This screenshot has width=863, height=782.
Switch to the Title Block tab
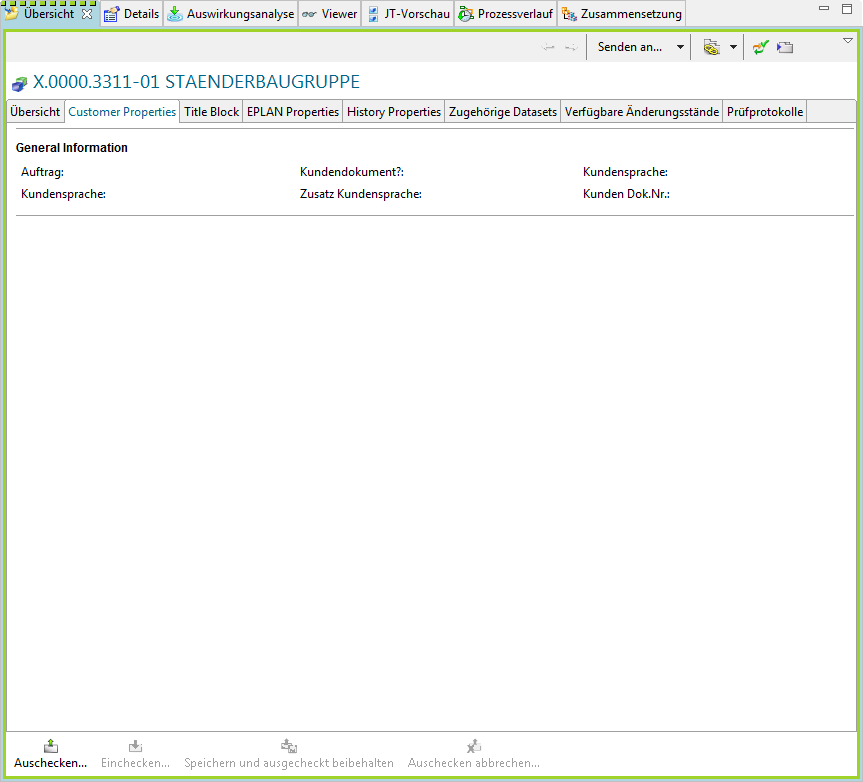[x=211, y=112]
